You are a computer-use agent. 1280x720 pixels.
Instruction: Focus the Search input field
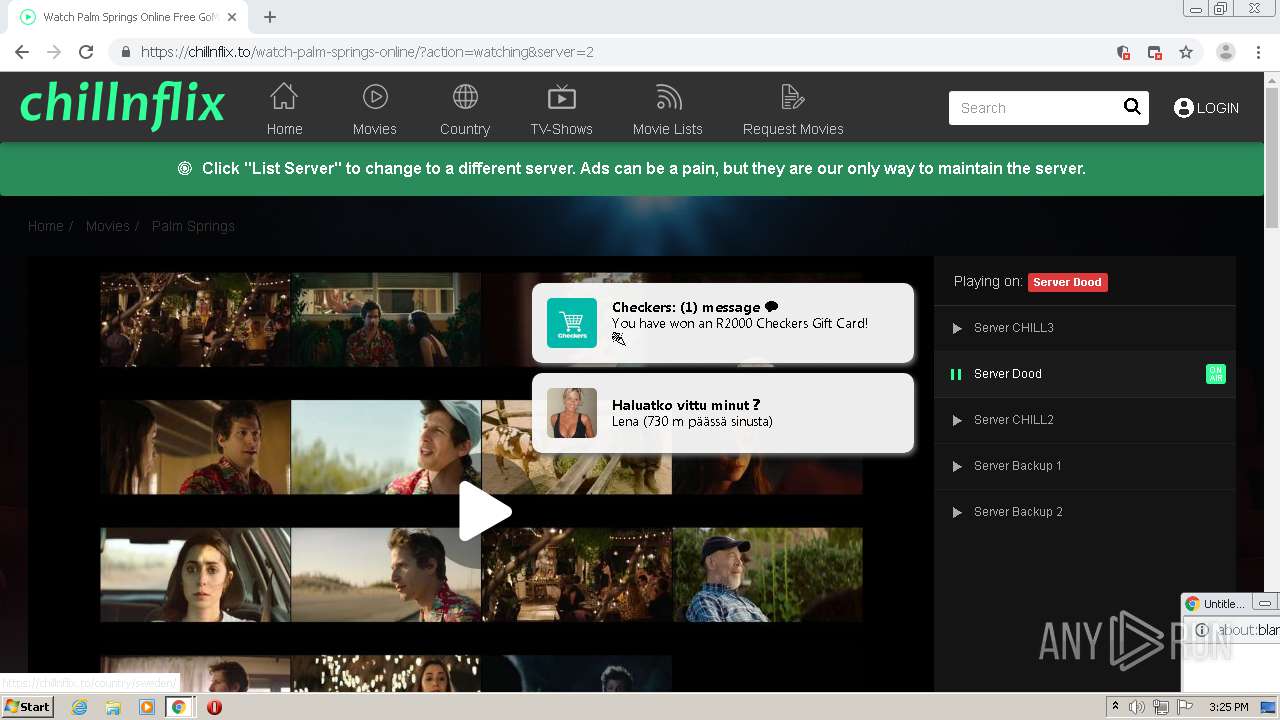(1035, 108)
